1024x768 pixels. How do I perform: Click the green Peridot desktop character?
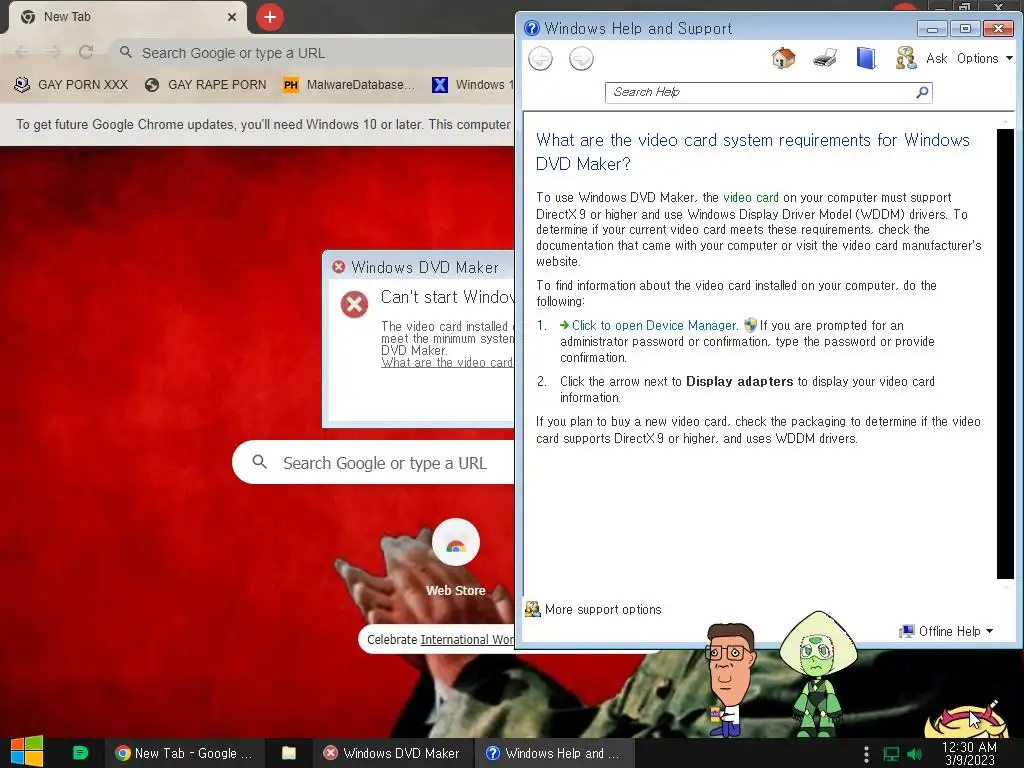tap(816, 674)
